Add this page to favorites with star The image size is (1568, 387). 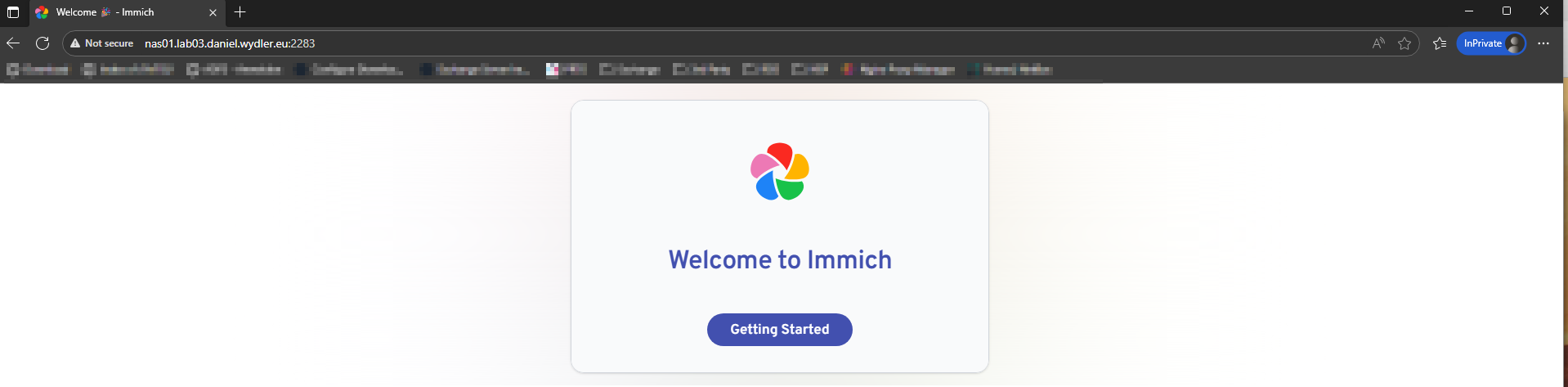pos(1404,43)
